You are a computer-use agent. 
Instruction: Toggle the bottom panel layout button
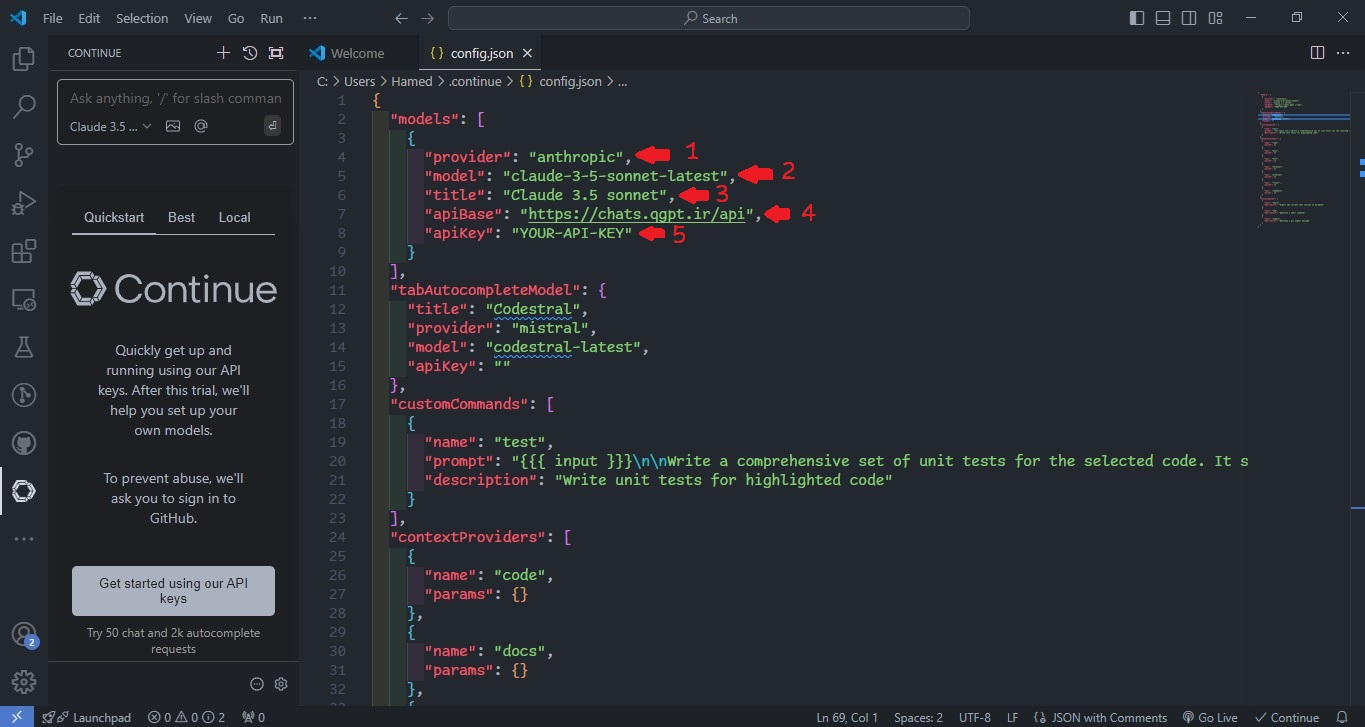click(x=1163, y=18)
